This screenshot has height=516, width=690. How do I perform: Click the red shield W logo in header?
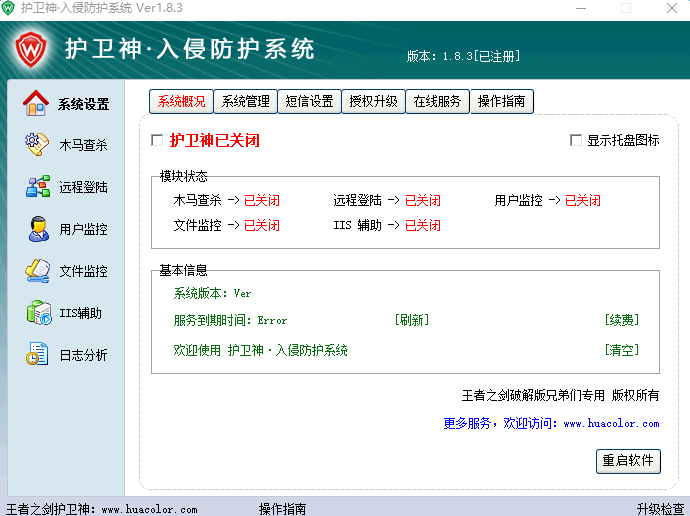click(x=31, y=50)
